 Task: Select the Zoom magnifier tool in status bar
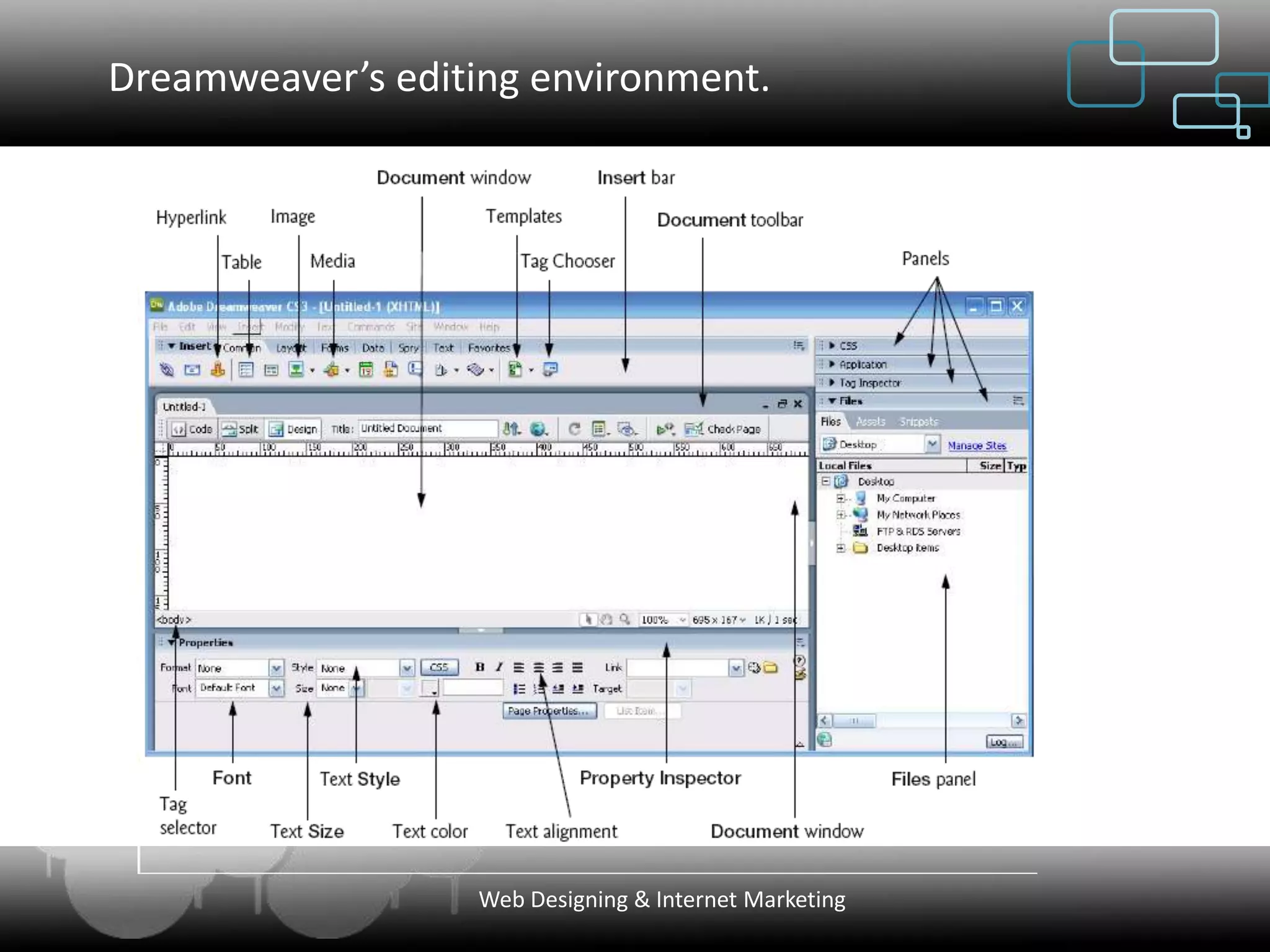[624, 619]
